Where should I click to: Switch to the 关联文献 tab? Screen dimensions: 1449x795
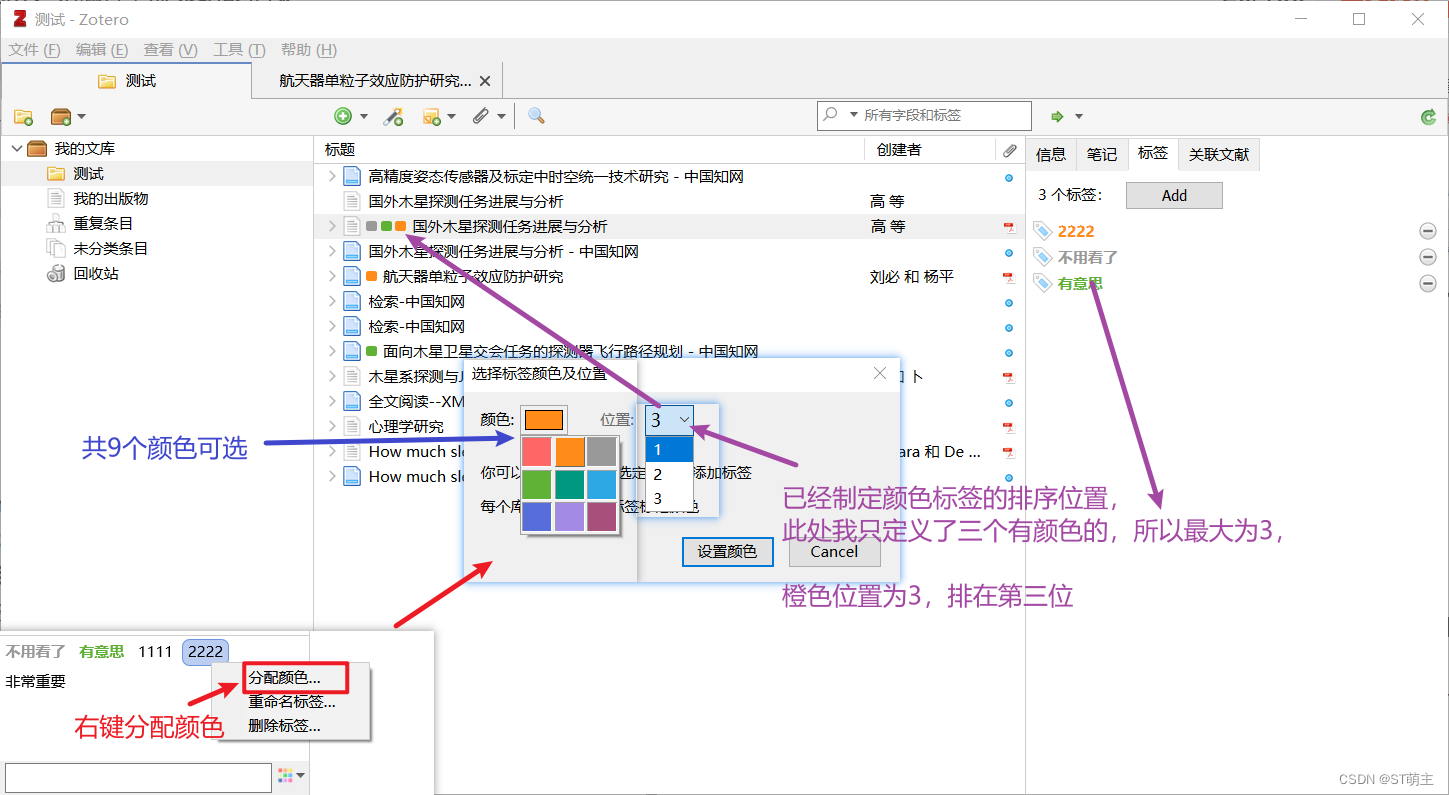pyautogui.click(x=1218, y=154)
